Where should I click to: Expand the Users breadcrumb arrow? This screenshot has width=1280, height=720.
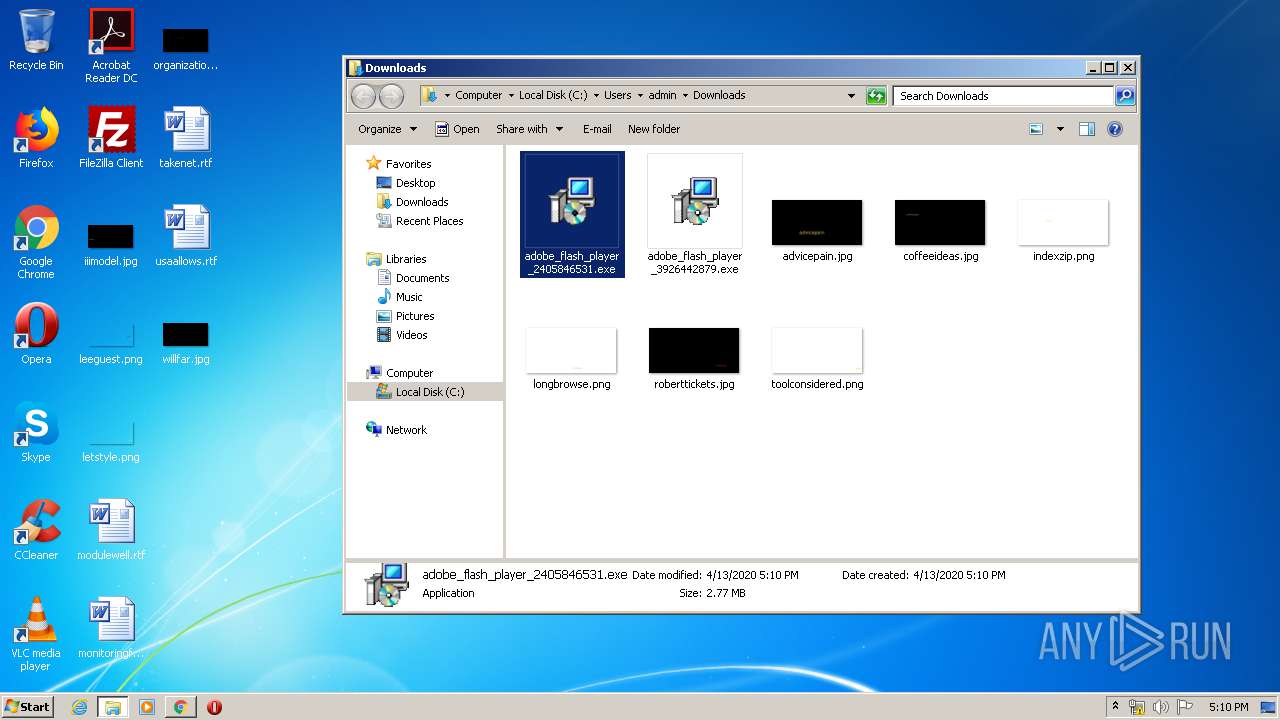pyautogui.click(x=640, y=96)
